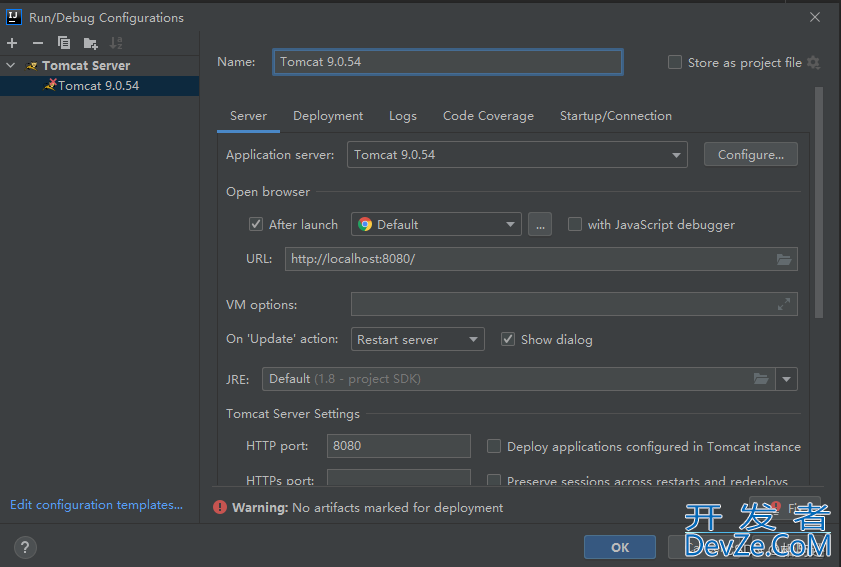Switch to the Server tab
The width and height of the screenshot is (841, 567).
(x=248, y=116)
